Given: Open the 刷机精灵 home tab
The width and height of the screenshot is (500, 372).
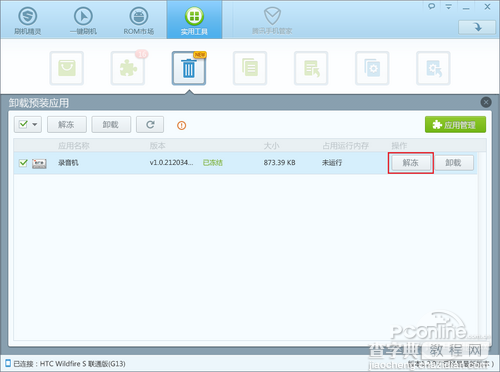Looking at the screenshot, I should (x=28, y=21).
